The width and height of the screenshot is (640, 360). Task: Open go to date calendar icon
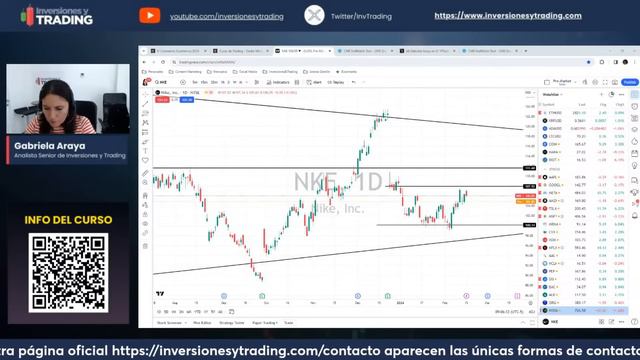[x=231, y=312]
